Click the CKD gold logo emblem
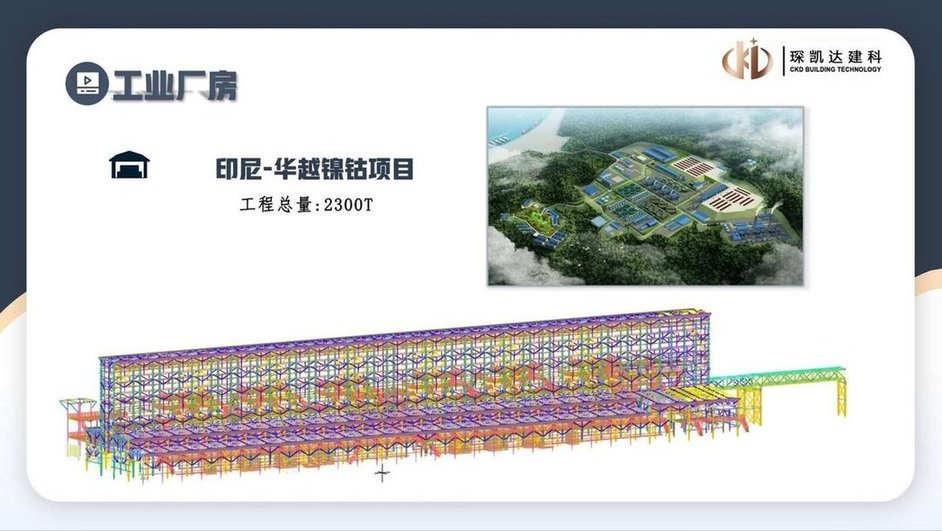The height and width of the screenshot is (531, 942). coord(747,60)
